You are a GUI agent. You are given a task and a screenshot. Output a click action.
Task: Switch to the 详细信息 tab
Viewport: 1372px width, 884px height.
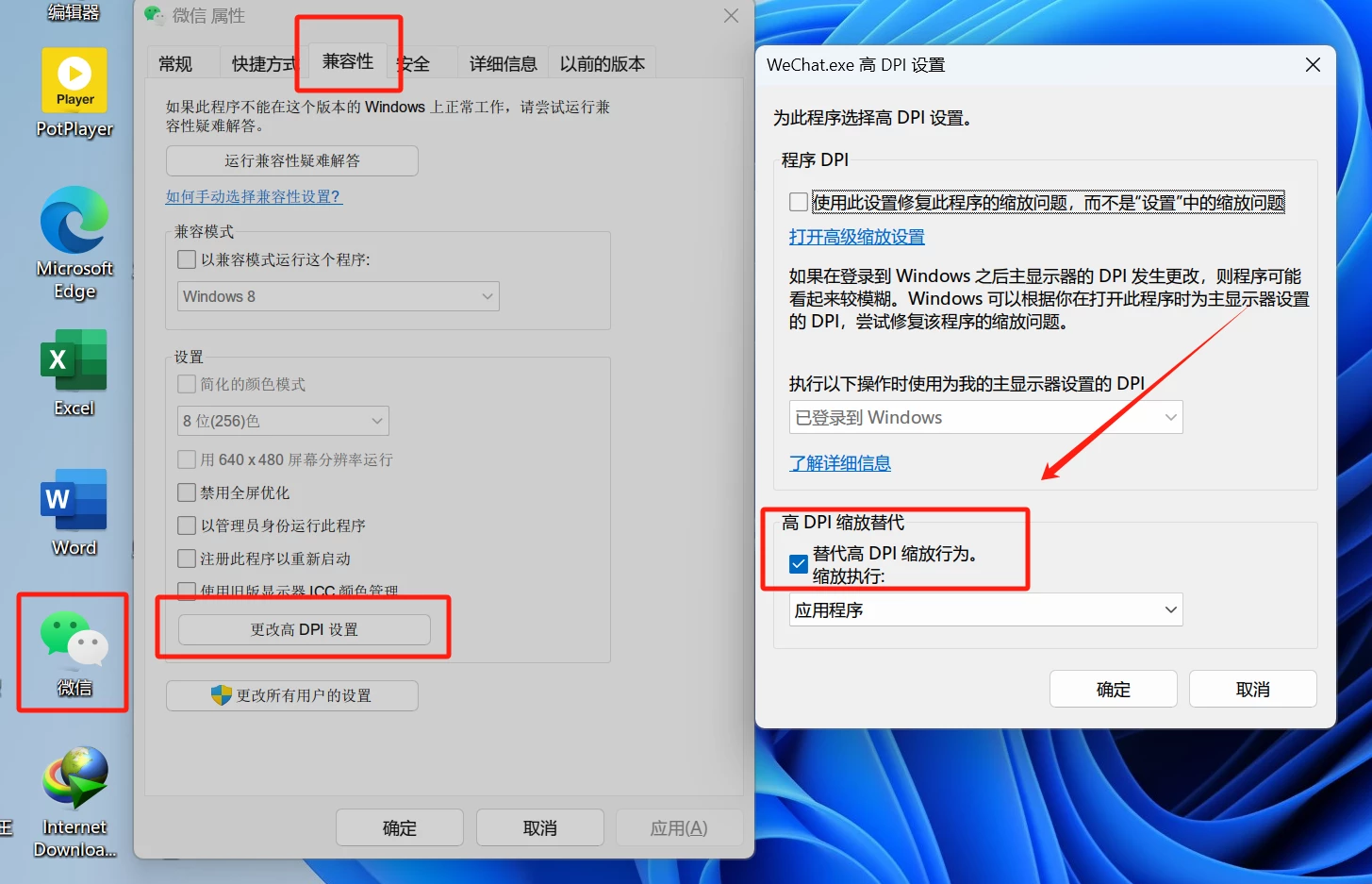coord(503,62)
